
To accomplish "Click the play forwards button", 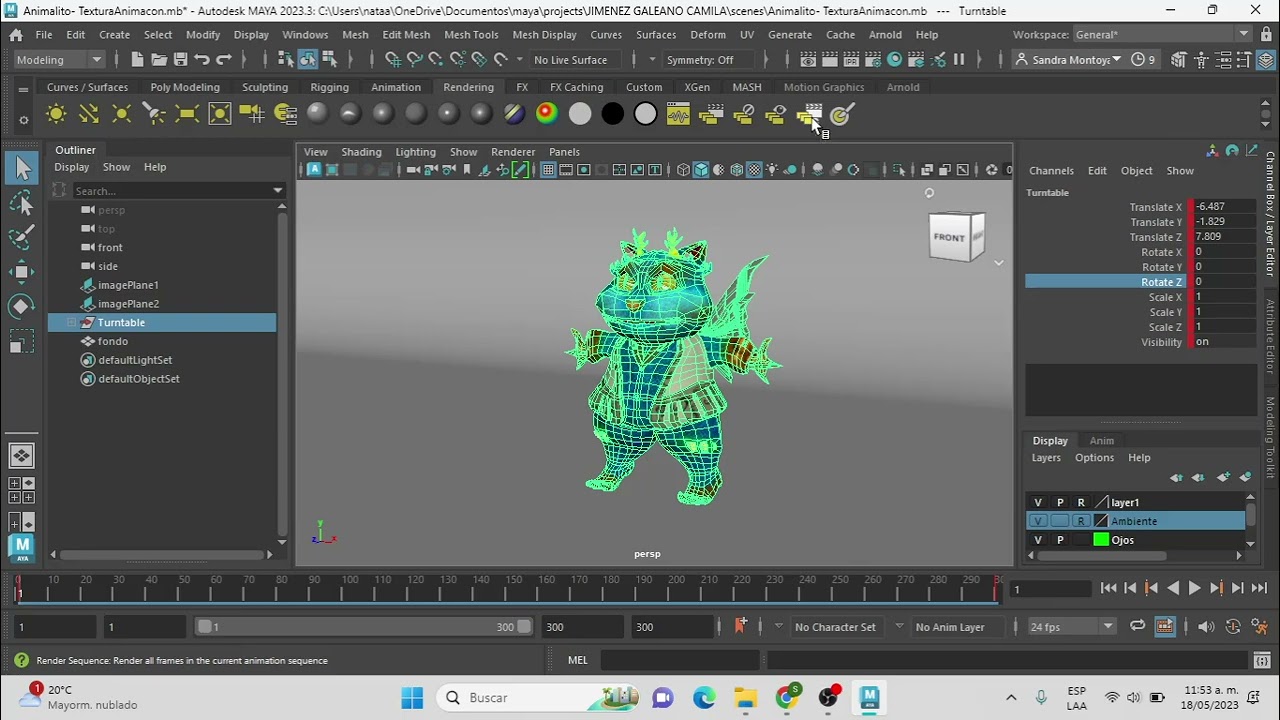I will click(1194, 589).
